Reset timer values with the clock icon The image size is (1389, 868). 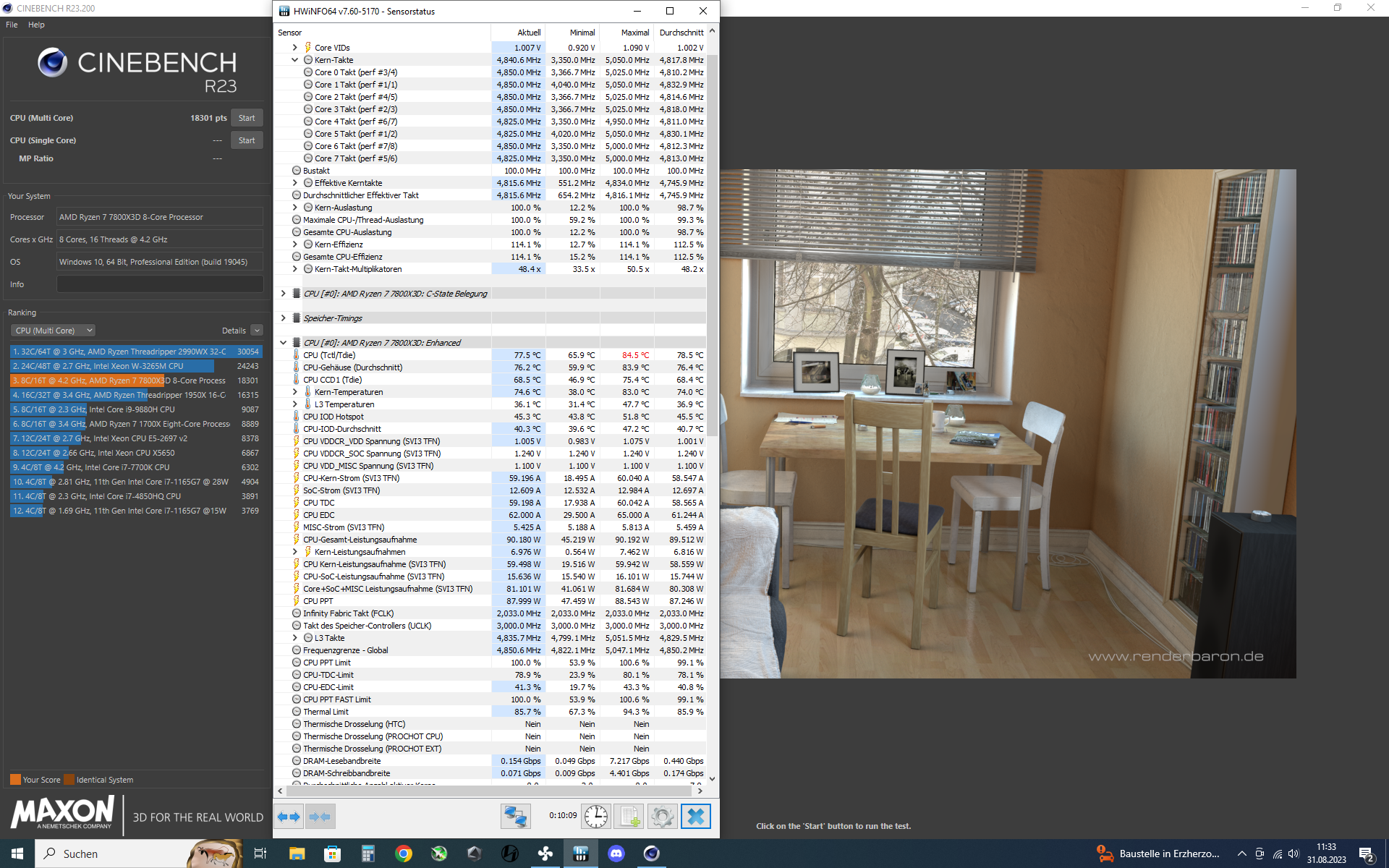(x=595, y=816)
